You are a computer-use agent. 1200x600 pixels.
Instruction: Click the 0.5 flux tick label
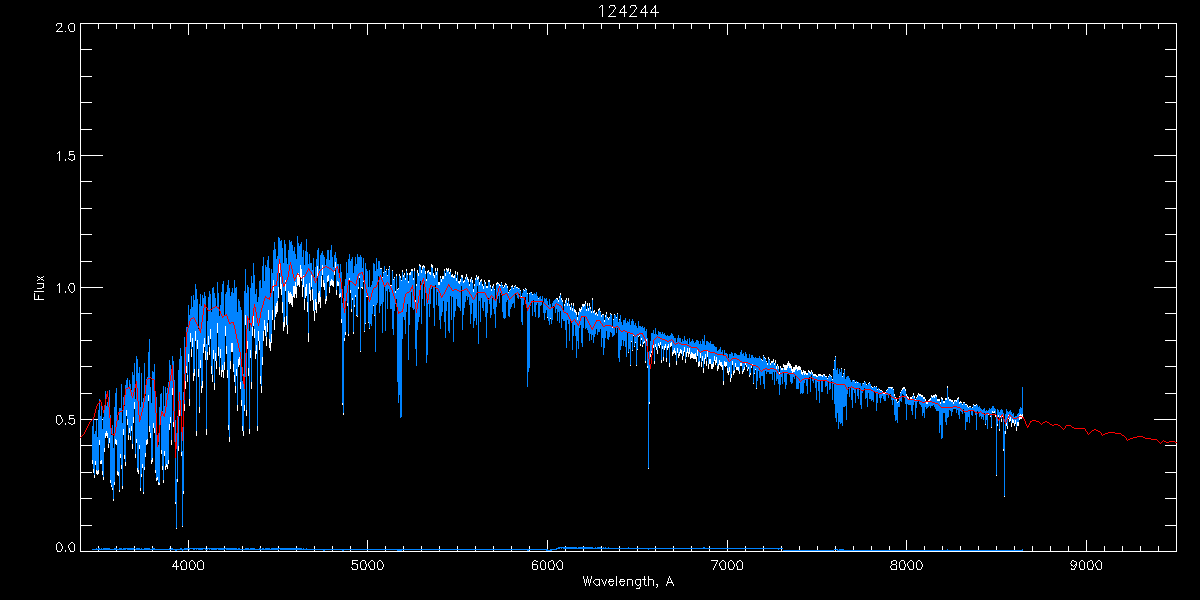(64, 419)
